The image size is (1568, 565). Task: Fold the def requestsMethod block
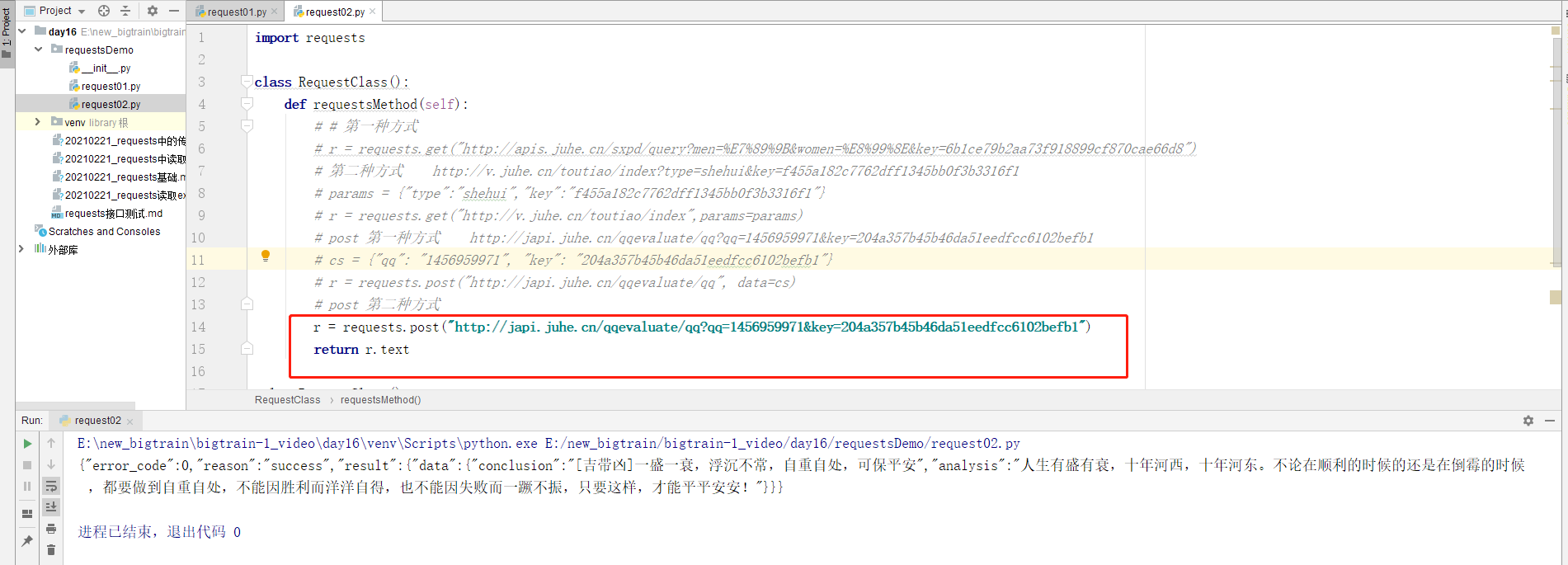click(247, 103)
